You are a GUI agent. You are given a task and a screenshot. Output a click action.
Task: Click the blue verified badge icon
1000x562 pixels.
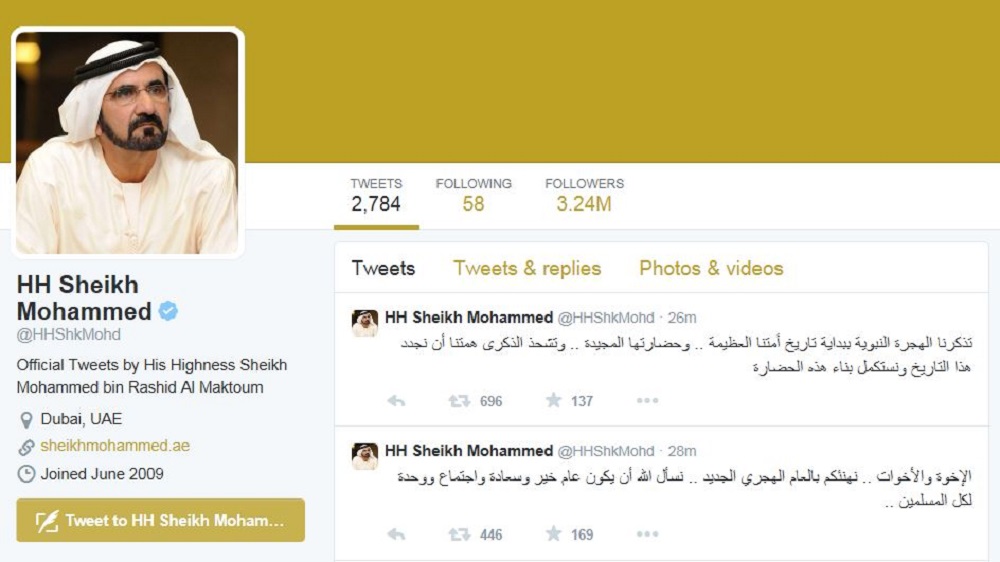point(168,311)
